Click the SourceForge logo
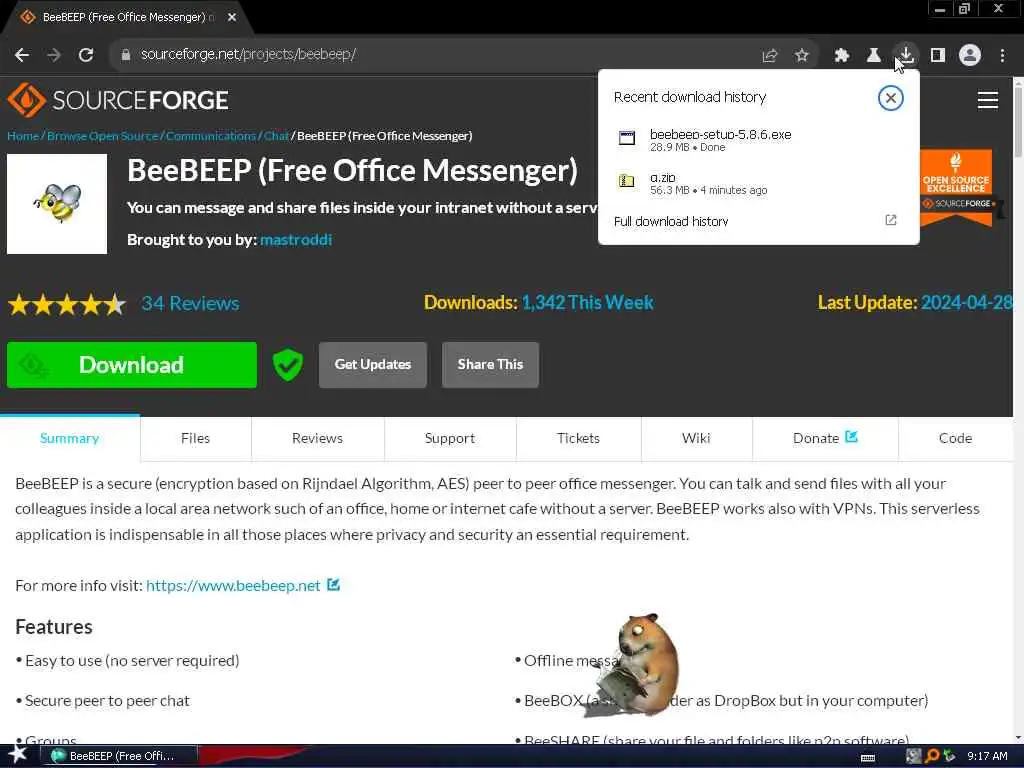The image size is (1024, 768). 118,100
